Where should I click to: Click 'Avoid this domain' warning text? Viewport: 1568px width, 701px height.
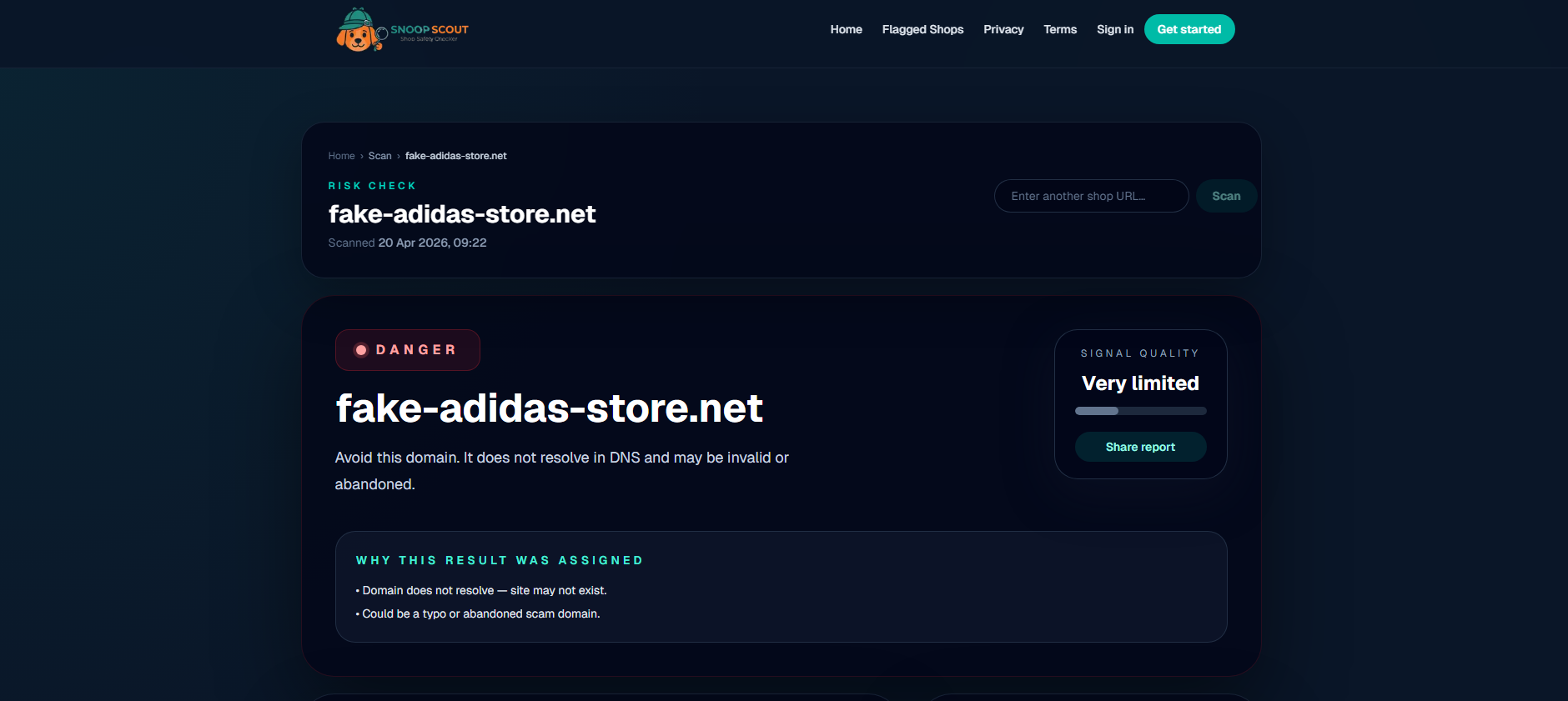(x=561, y=471)
